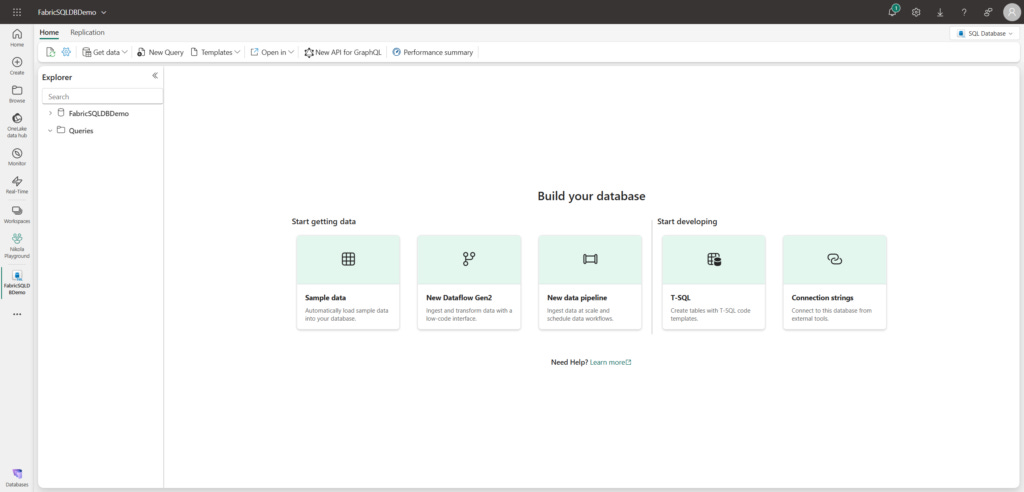Click the Explorer search field
The width and height of the screenshot is (1024, 492).
[x=103, y=96]
